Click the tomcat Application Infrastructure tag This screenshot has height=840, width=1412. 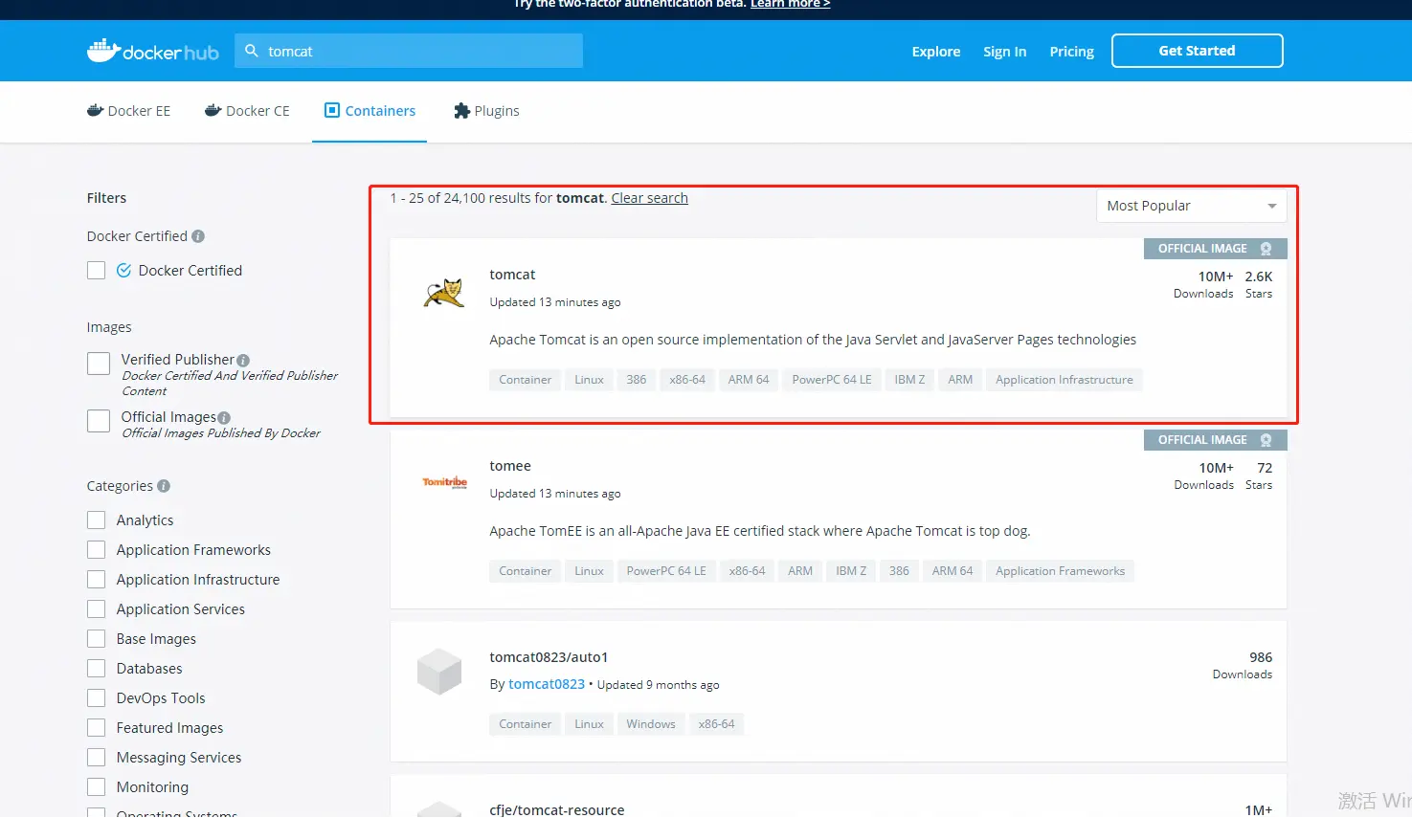(x=1064, y=380)
